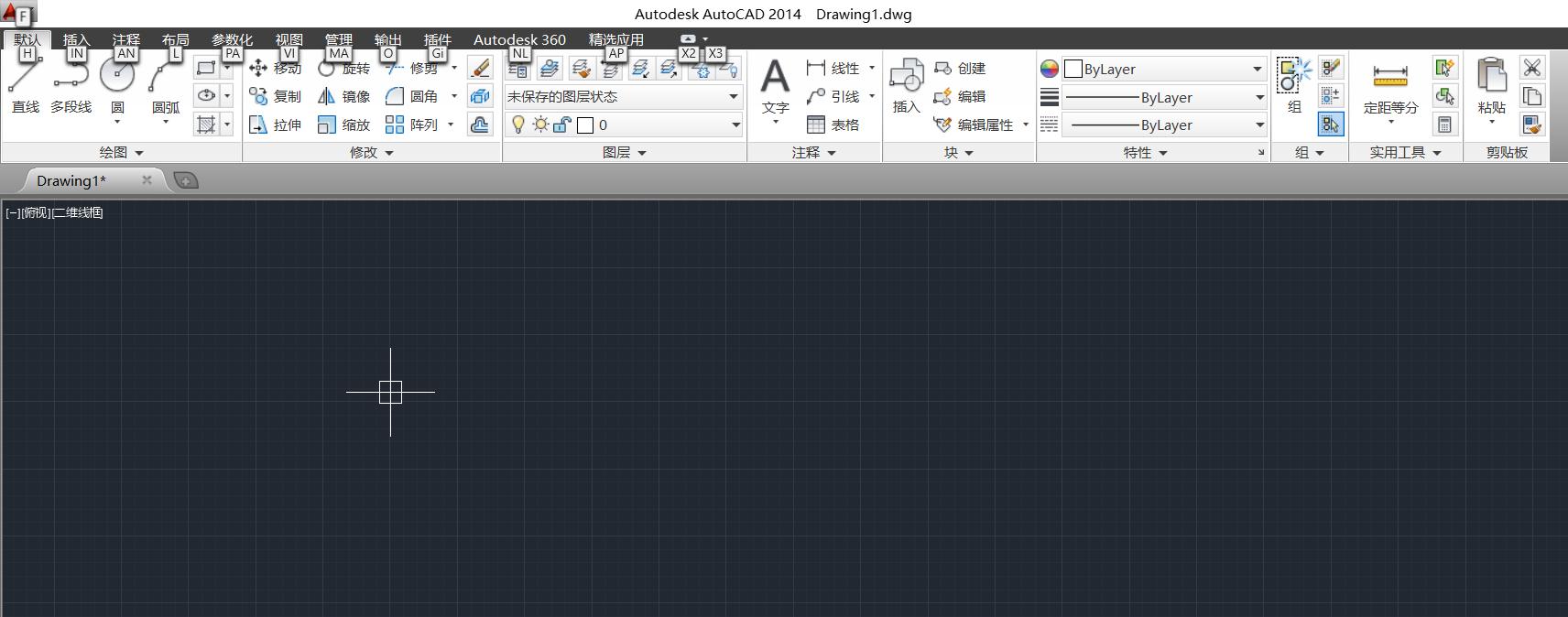1568x617 pixels.
Task: Toggle layer 0 freeze sun icon
Action: [540, 124]
